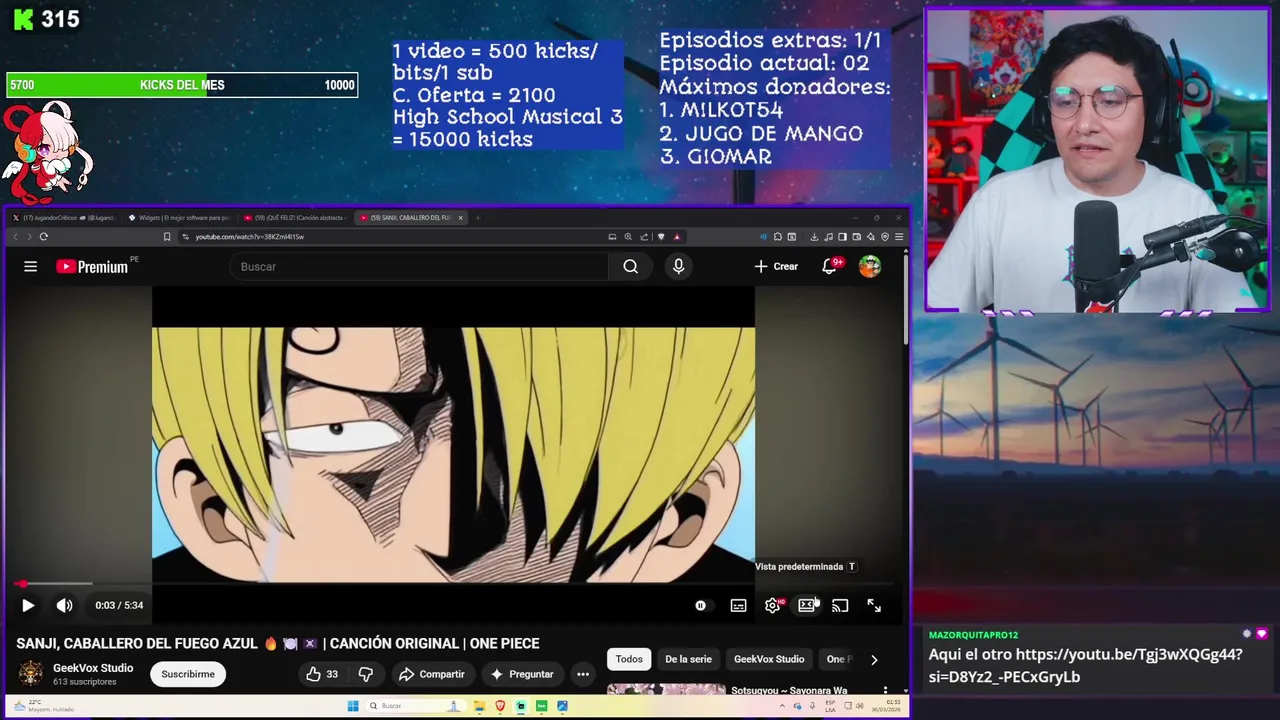Switch to the JugandorCriticon X tab
Viewport: 1280px width, 720px height.
click(65, 217)
